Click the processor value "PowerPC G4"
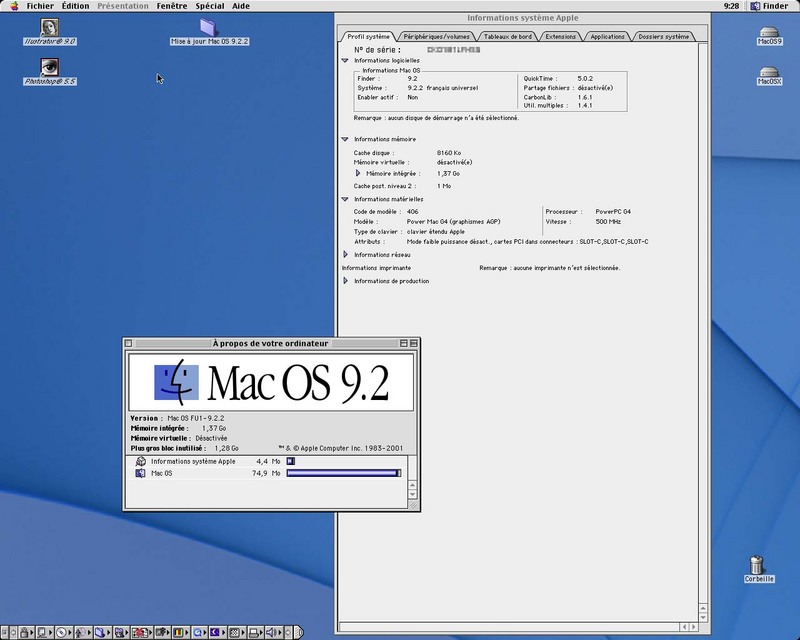 [x=613, y=211]
